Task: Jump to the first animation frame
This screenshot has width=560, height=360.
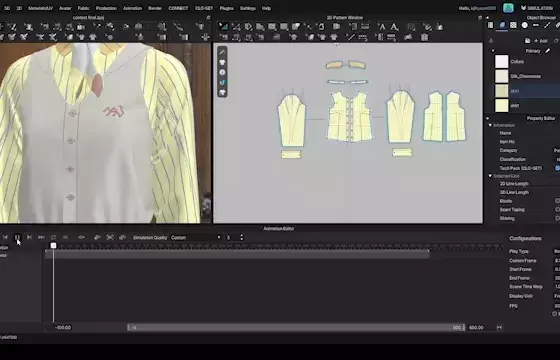Action: [x=5, y=237]
